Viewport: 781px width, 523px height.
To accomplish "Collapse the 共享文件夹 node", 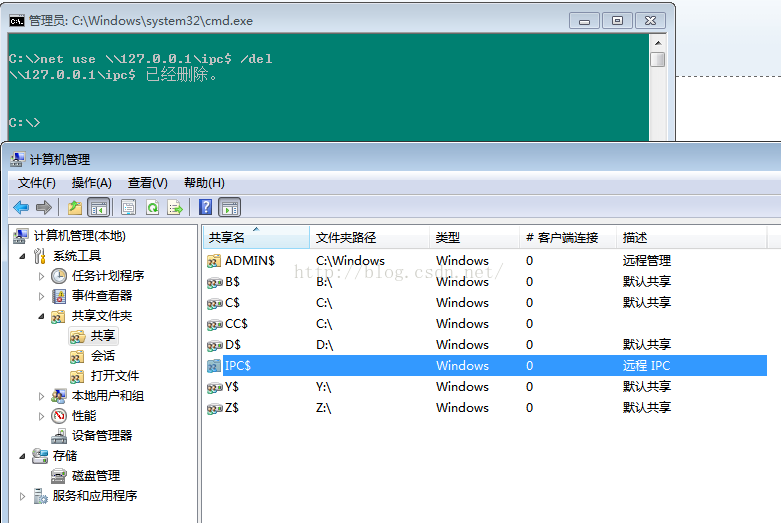I will (x=41, y=316).
